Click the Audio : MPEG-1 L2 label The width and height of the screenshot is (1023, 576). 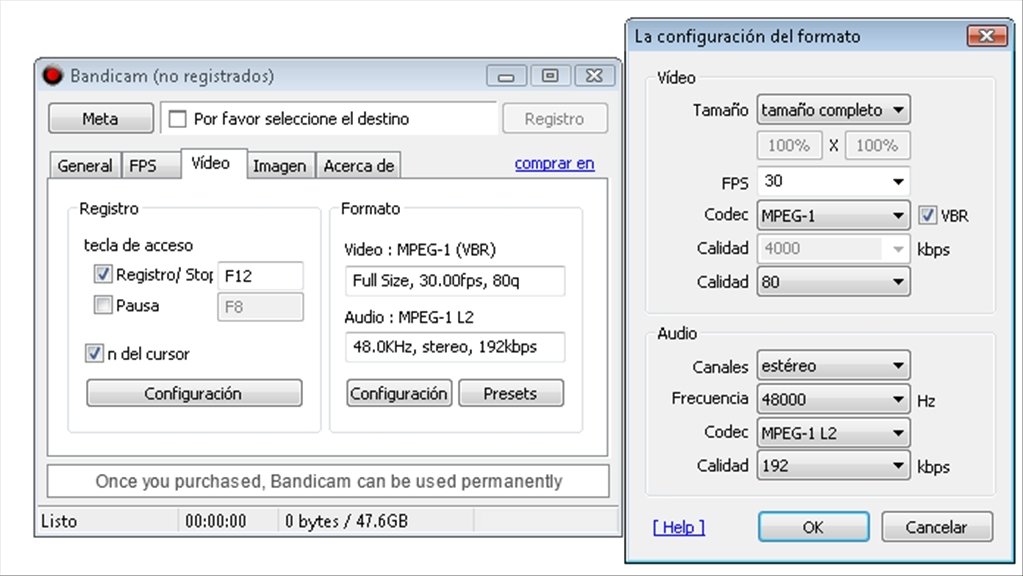pyautogui.click(x=408, y=317)
